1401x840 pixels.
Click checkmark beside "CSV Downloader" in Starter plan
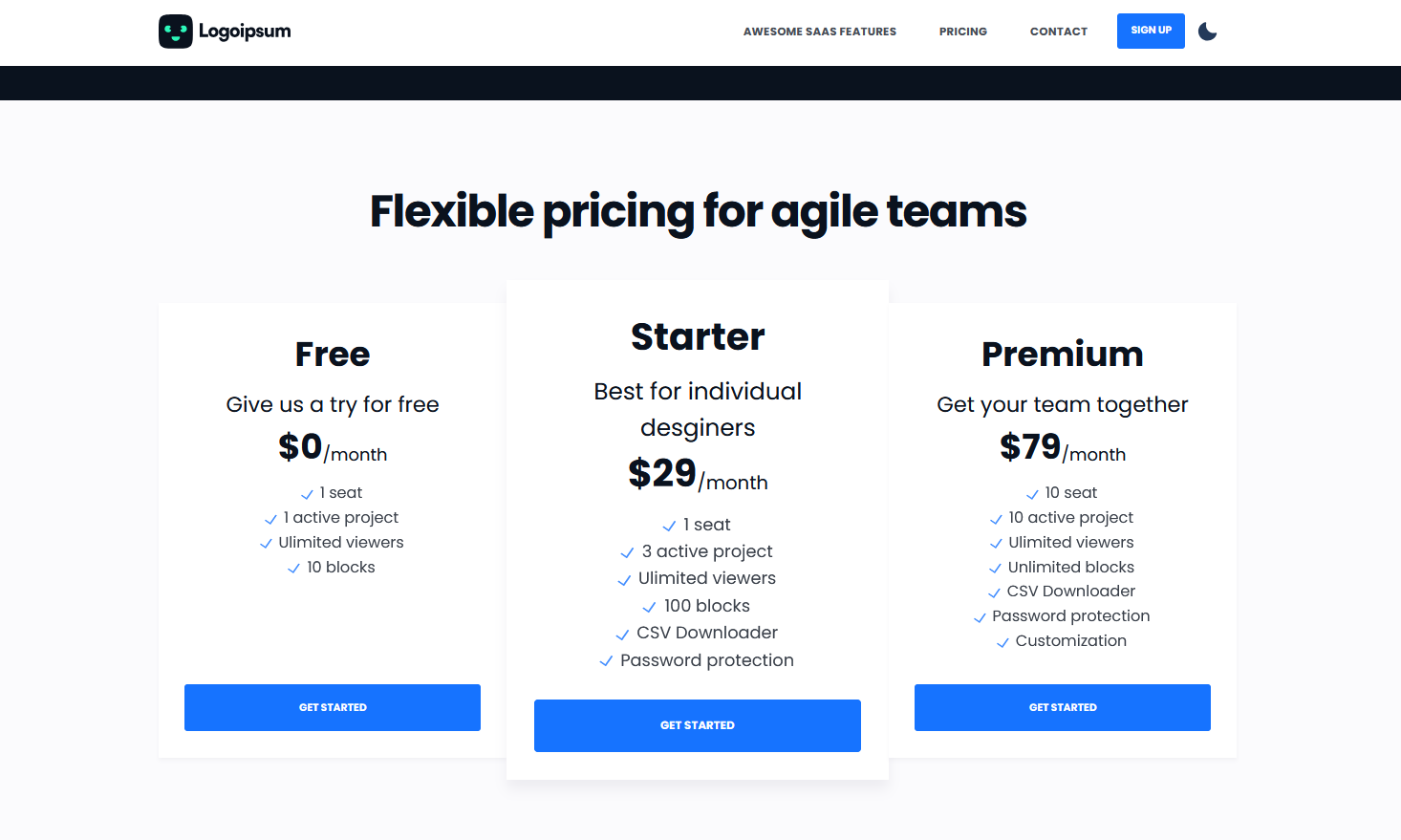click(x=622, y=634)
